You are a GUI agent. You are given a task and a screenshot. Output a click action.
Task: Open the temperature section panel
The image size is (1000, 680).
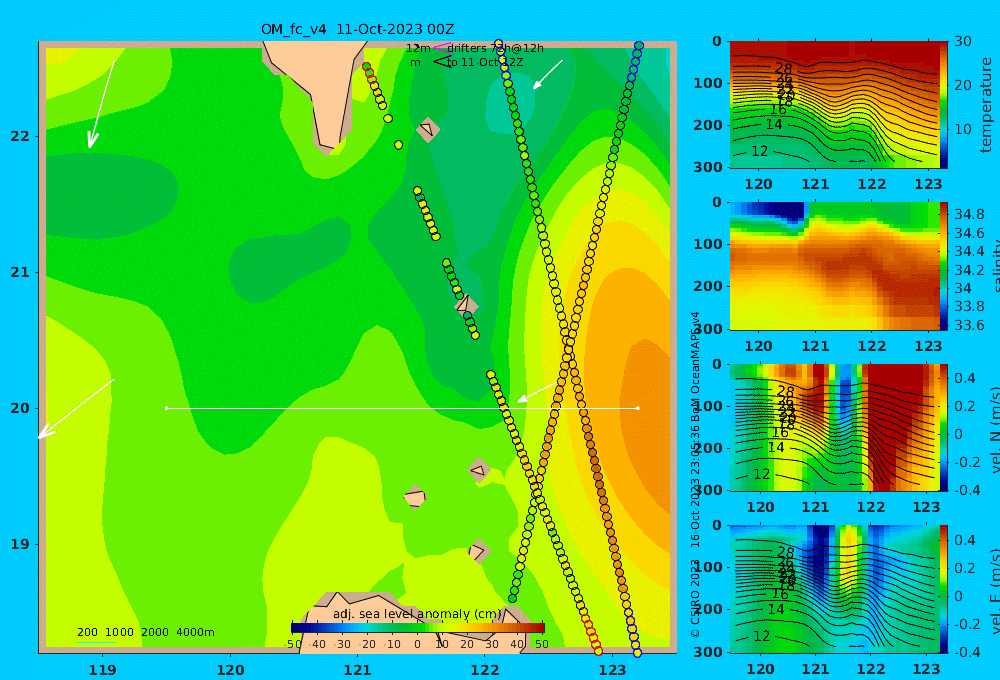tap(834, 105)
